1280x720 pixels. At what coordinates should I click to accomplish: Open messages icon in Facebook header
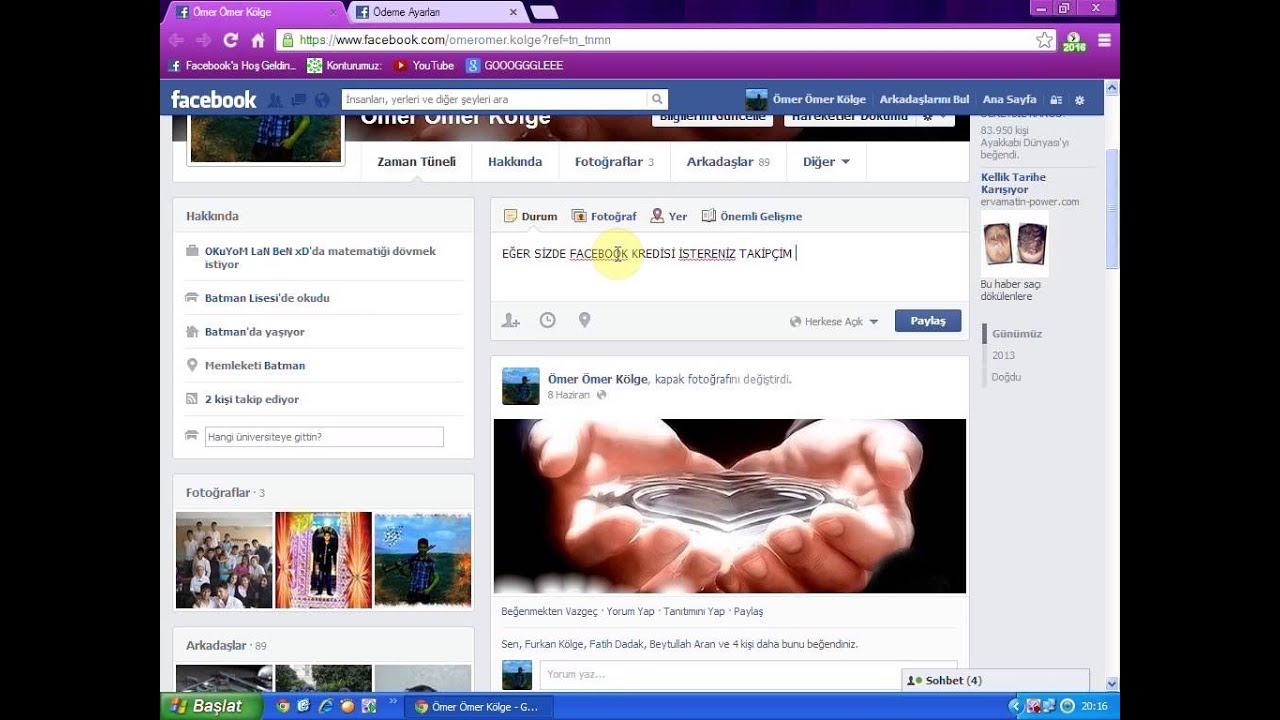[x=298, y=100]
